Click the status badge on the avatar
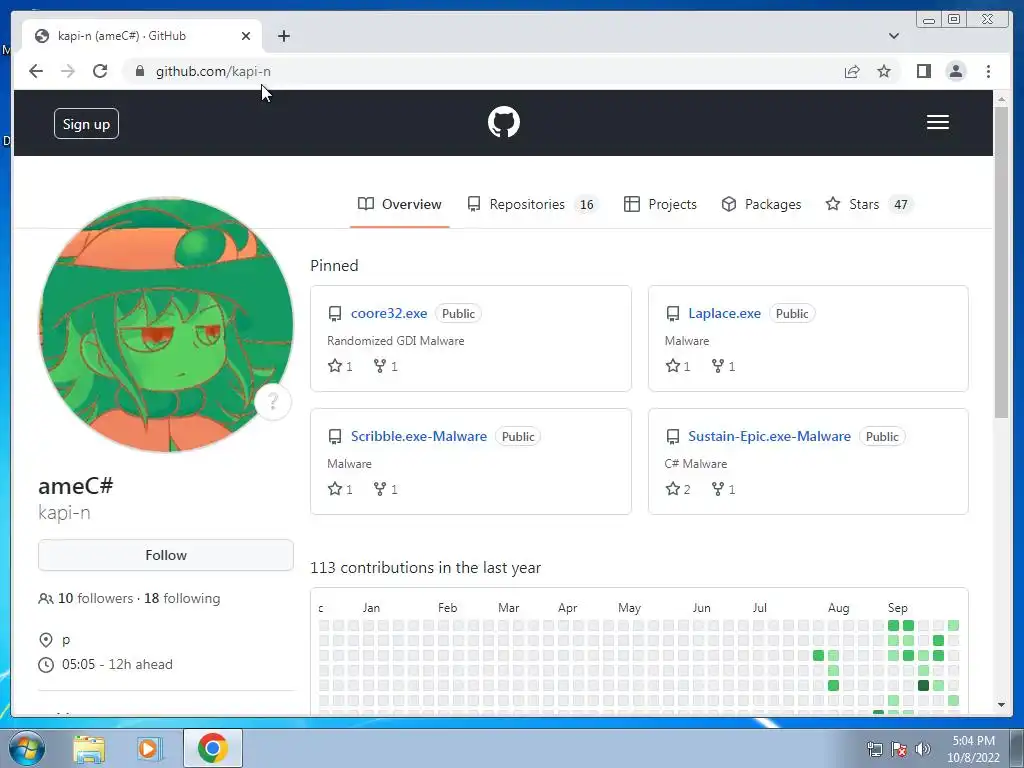The height and width of the screenshot is (768, 1024). click(x=273, y=402)
